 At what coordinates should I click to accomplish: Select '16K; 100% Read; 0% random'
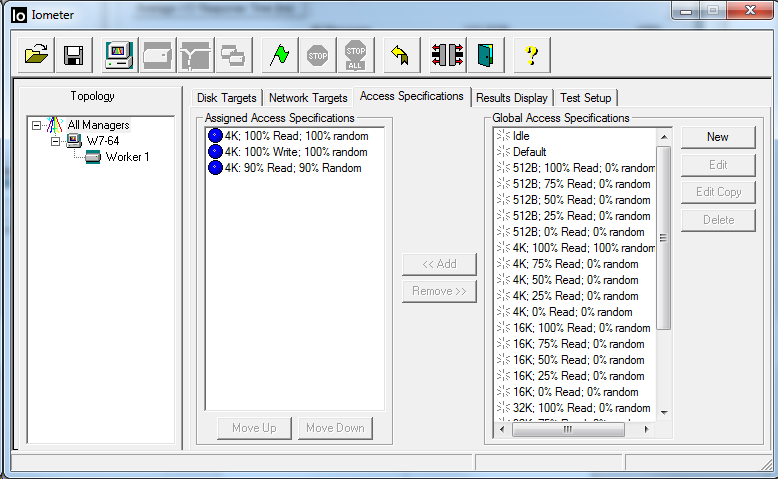tap(582, 328)
